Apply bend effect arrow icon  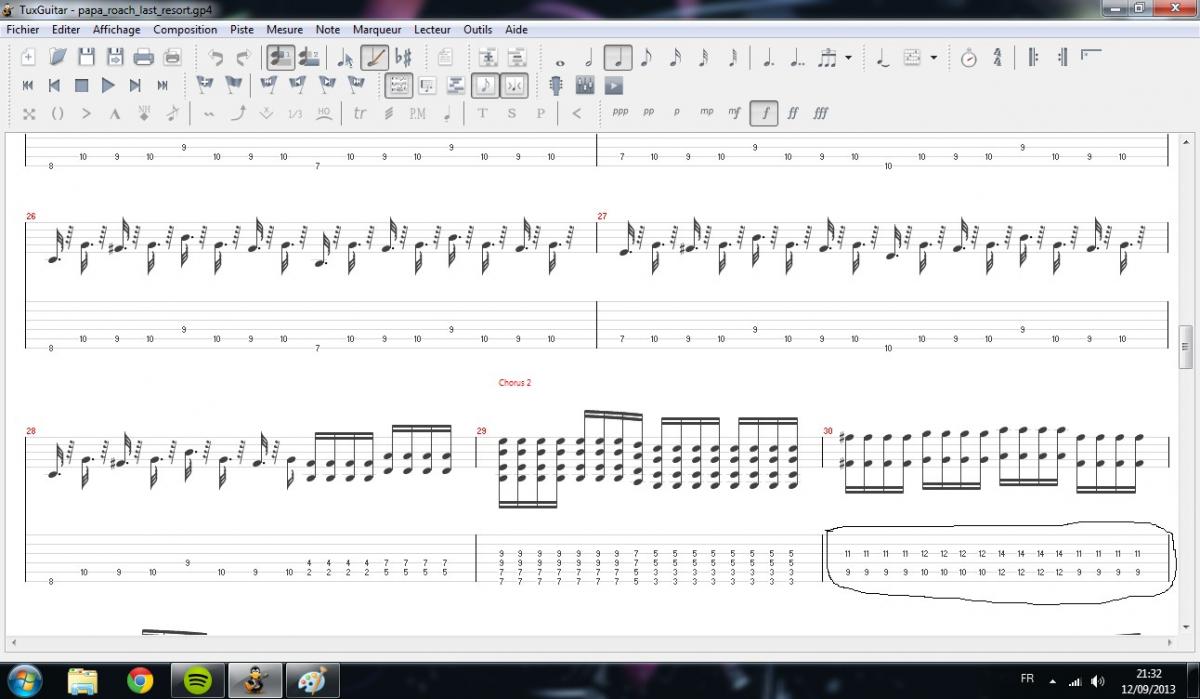click(237, 113)
